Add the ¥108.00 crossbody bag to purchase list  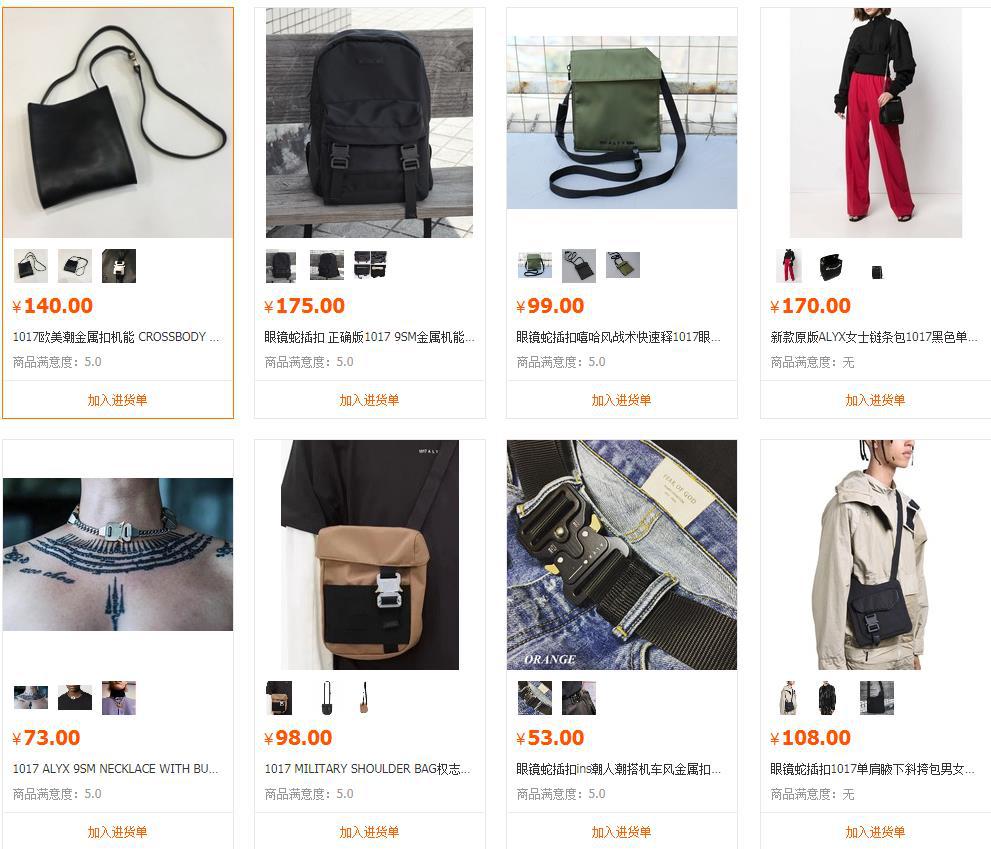click(875, 831)
